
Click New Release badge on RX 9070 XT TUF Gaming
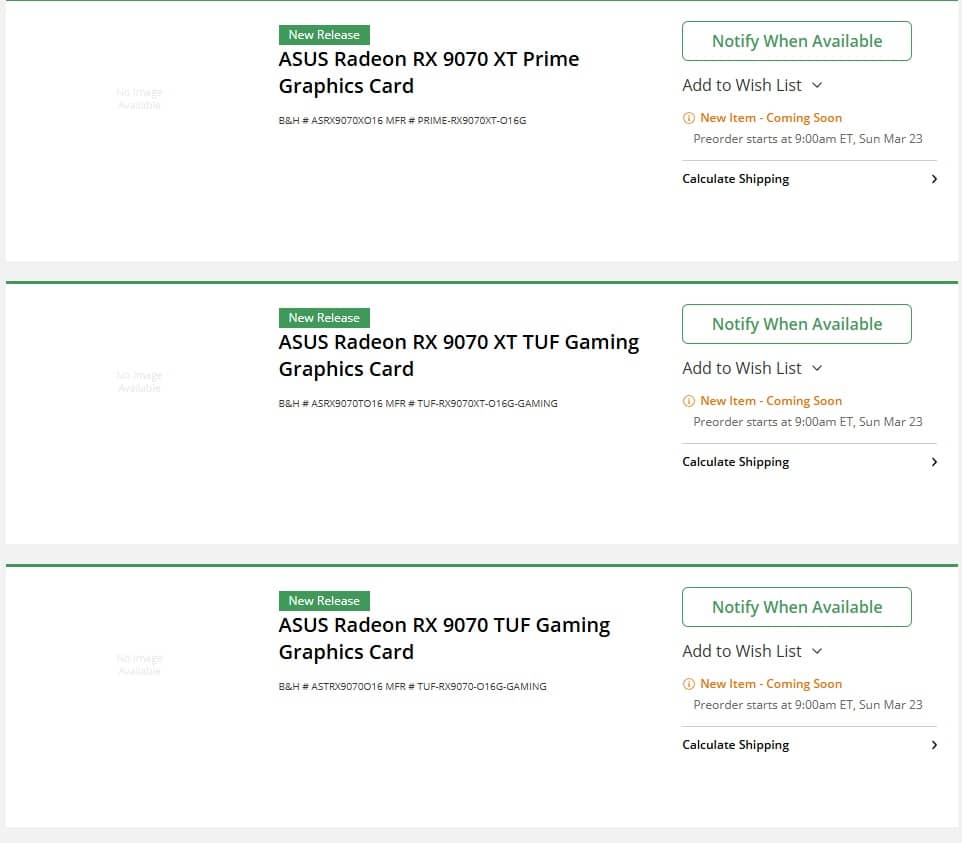coord(324,318)
